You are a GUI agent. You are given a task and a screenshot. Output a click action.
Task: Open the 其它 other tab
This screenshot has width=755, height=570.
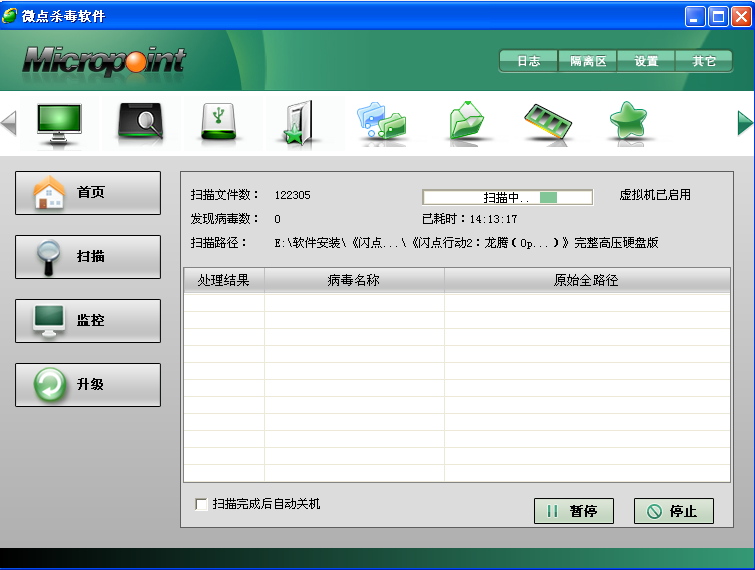(704, 61)
